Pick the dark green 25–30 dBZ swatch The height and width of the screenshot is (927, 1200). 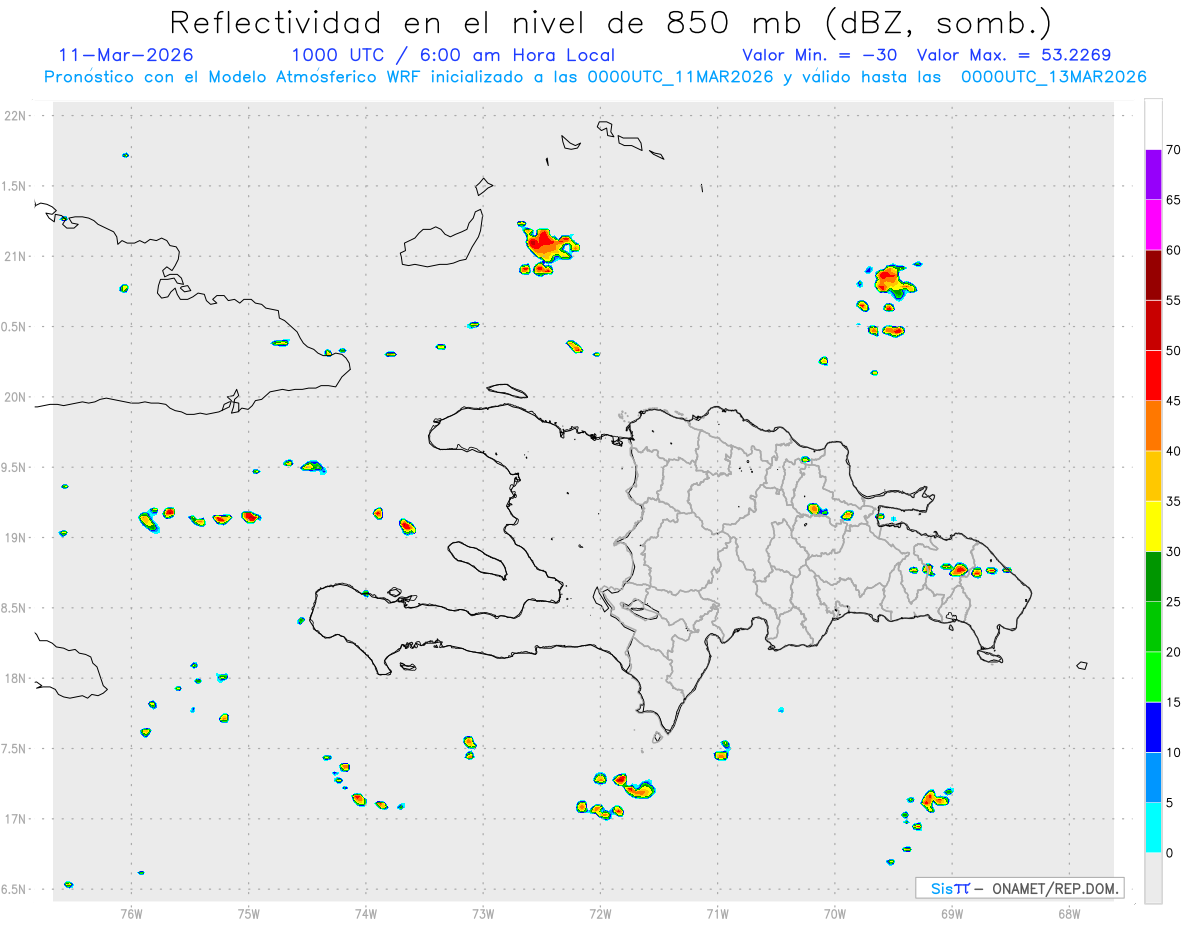point(1153,577)
